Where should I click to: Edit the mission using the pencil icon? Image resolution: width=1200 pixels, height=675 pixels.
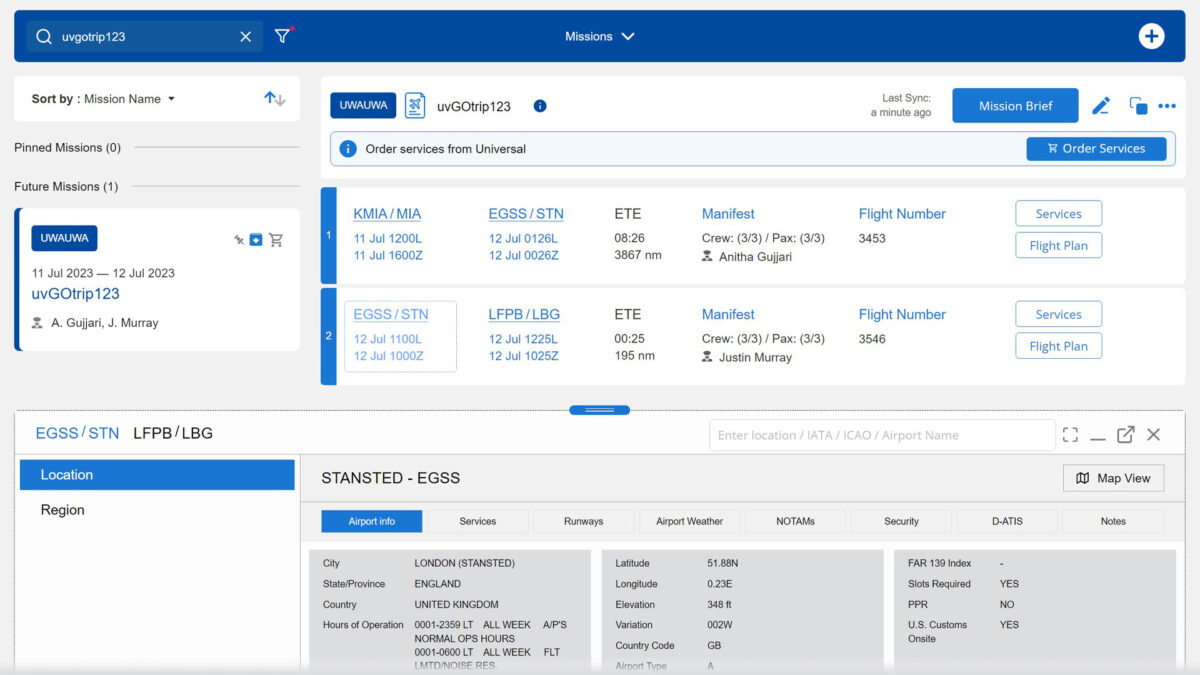click(x=1102, y=105)
